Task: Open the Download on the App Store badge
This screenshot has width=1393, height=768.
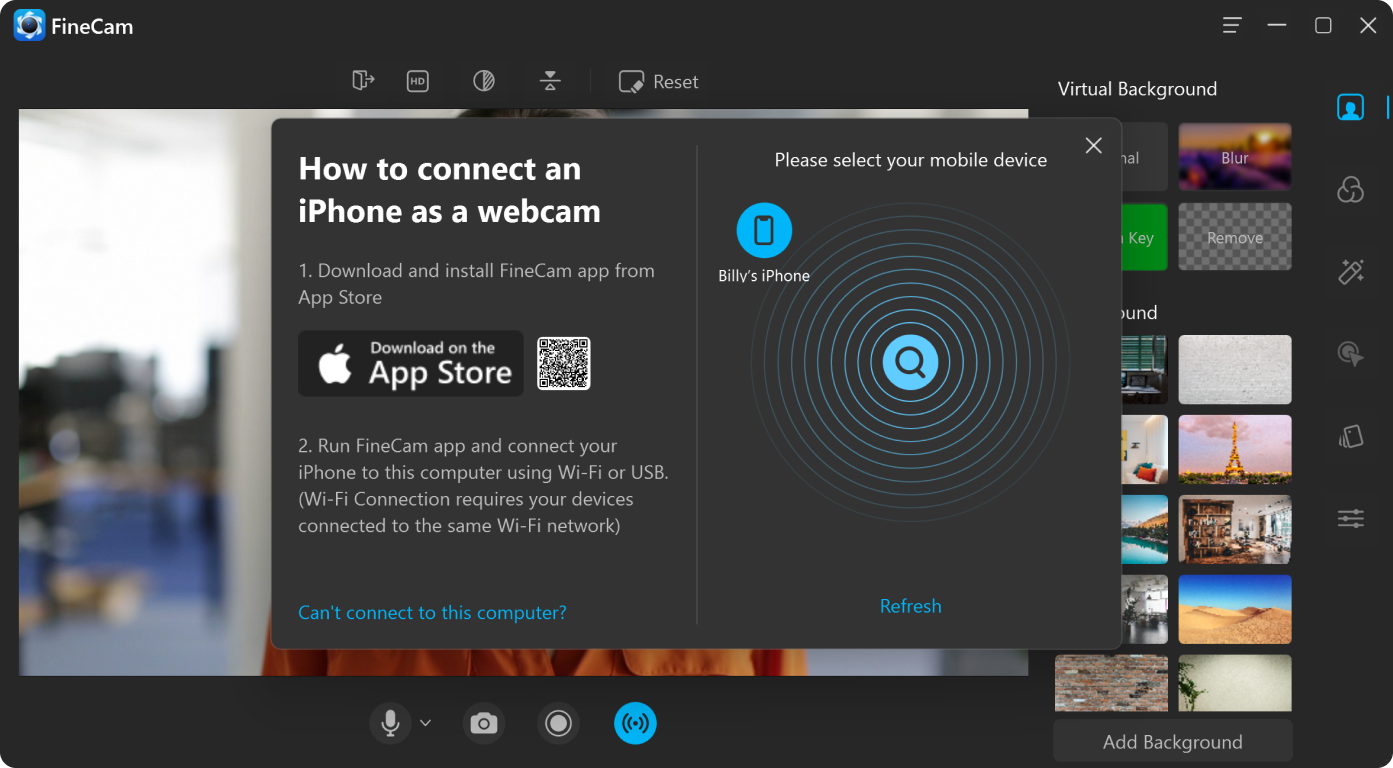Action: (411, 363)
